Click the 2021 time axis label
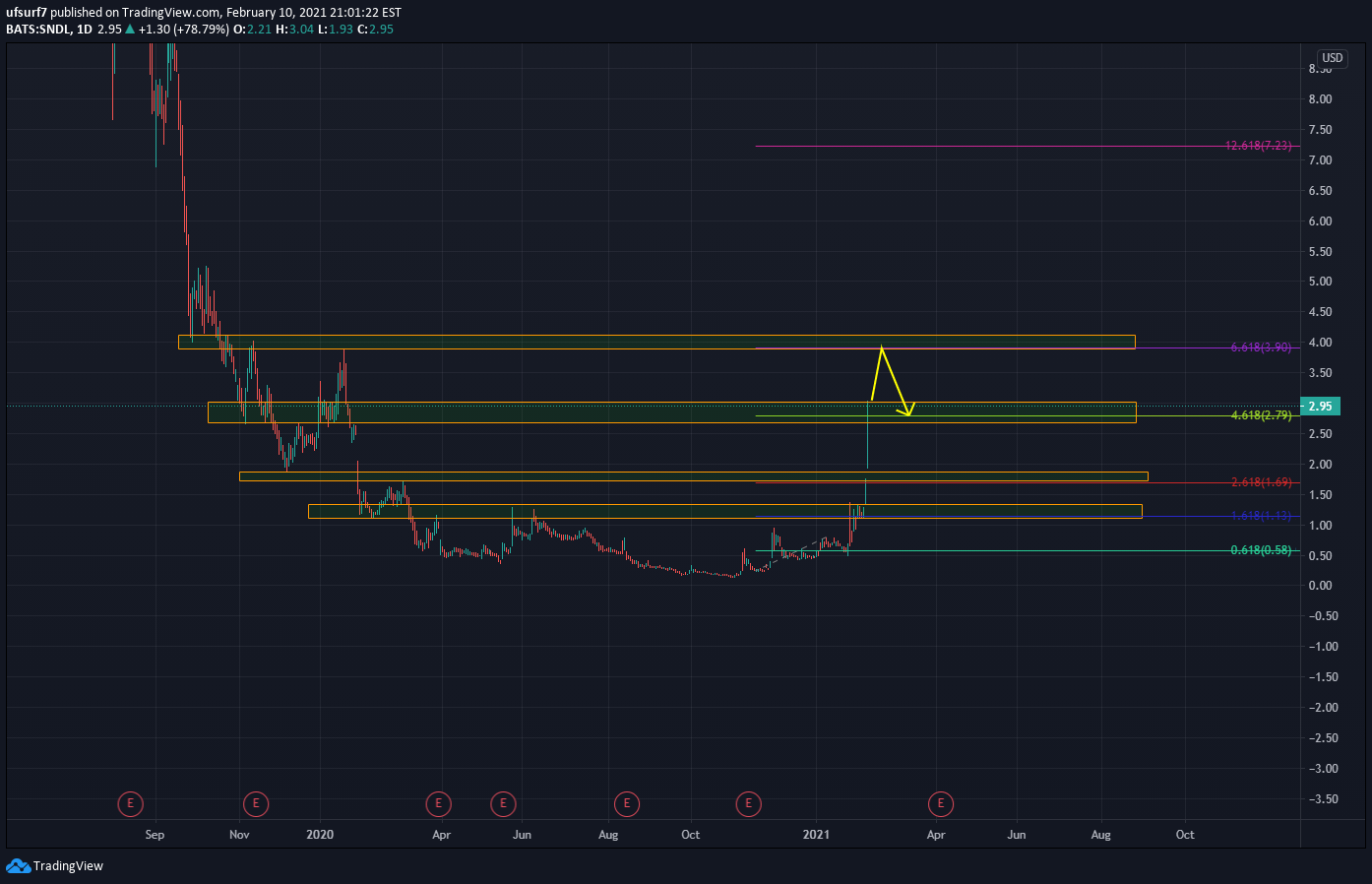This screenshot has height=884, width=1372. click(x=816, y=835)
